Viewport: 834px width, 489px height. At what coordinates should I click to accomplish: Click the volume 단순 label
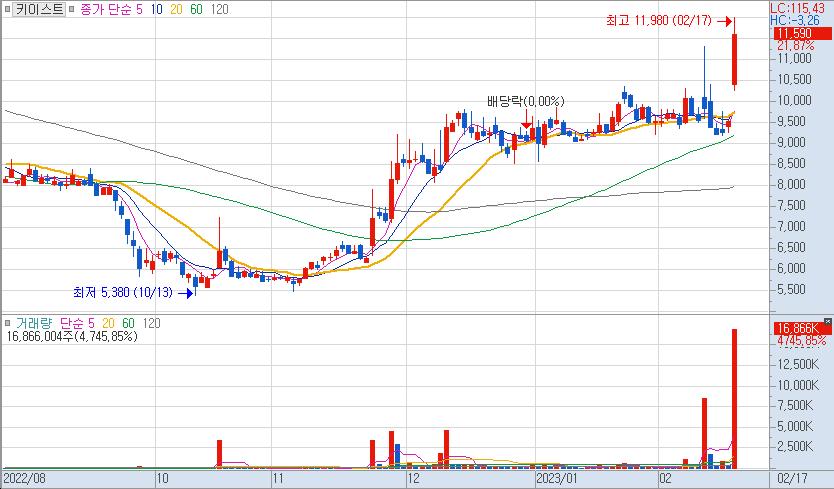click(72, 323)
